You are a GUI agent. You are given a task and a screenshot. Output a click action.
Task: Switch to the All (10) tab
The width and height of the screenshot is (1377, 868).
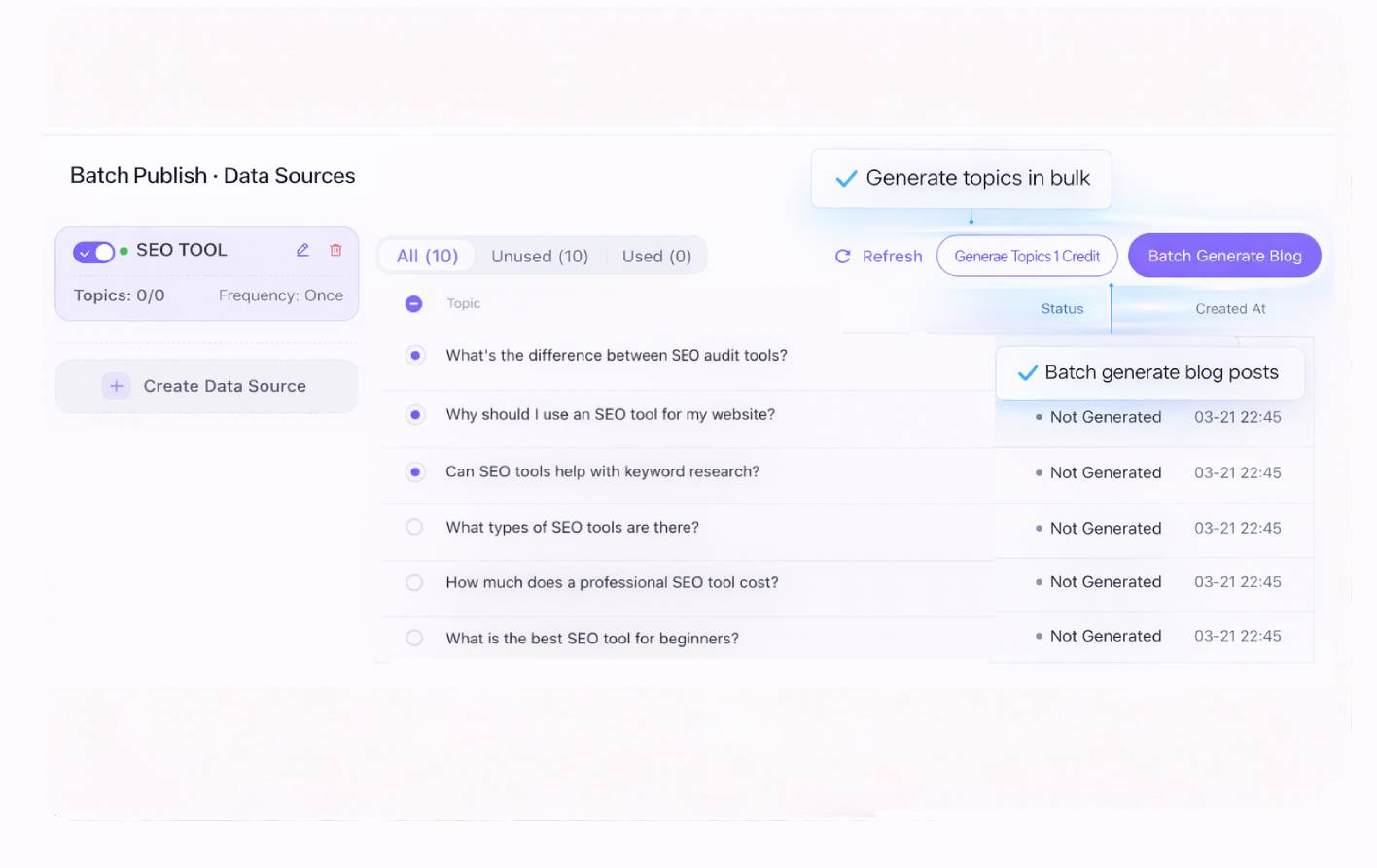click(x=427, y=256)
